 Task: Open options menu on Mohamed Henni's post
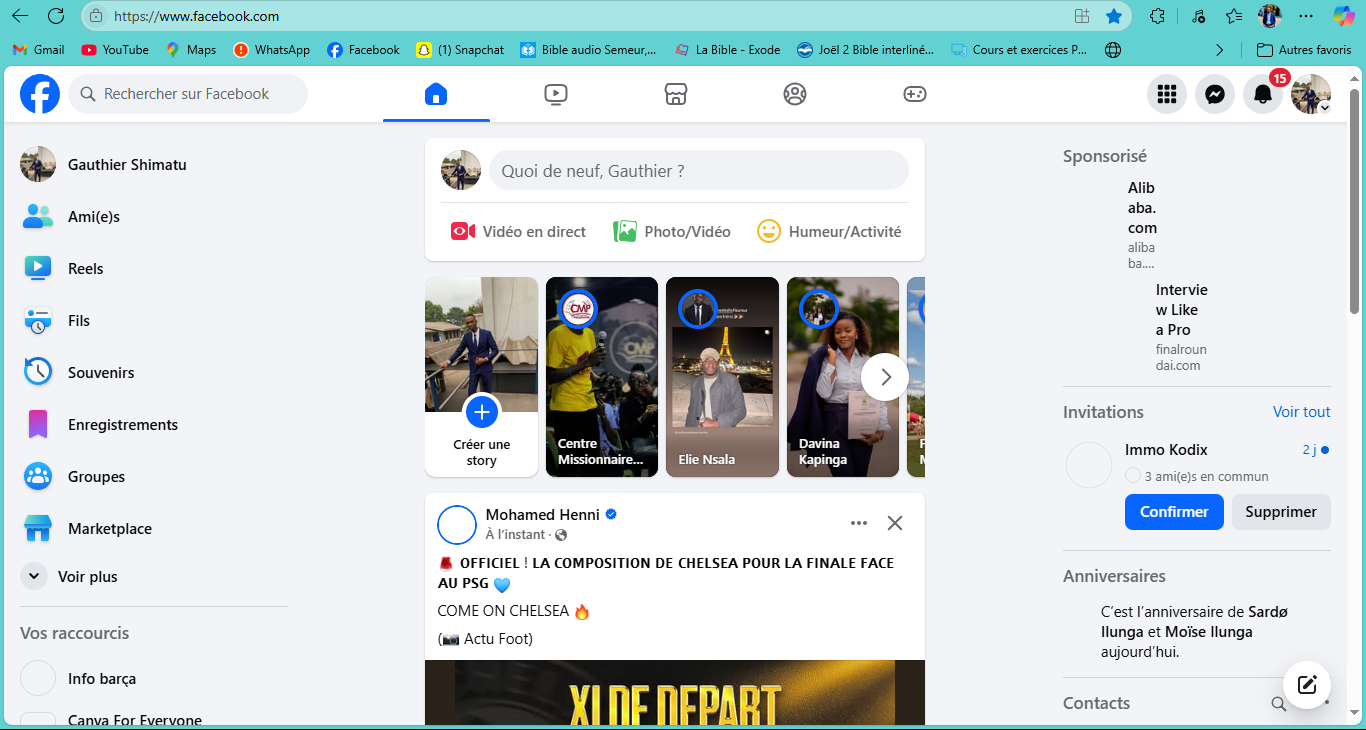click(x=858, y=522)
